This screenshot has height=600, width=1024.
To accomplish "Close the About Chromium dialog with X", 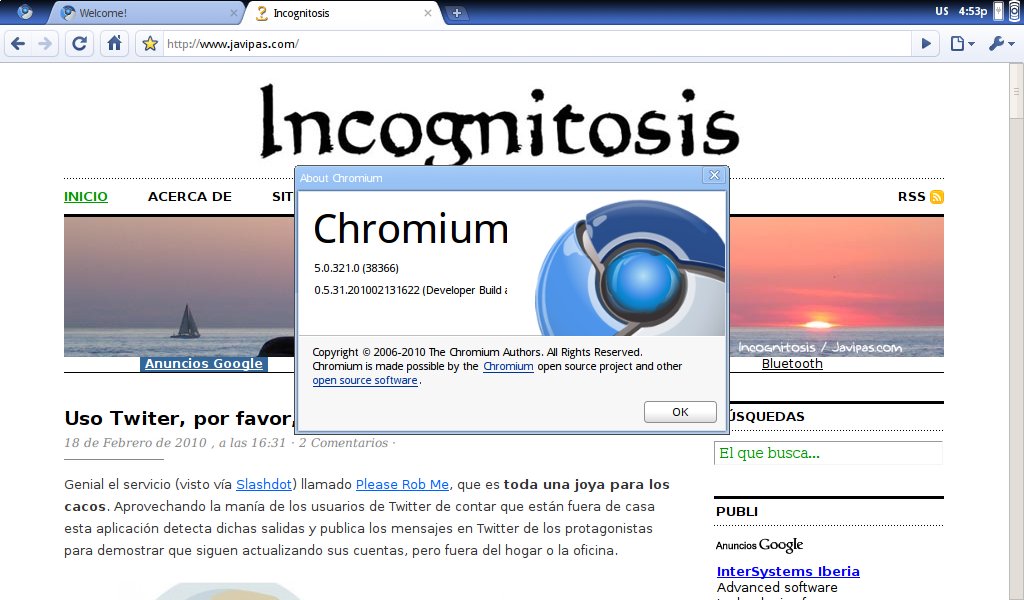I will click(714, 176).
